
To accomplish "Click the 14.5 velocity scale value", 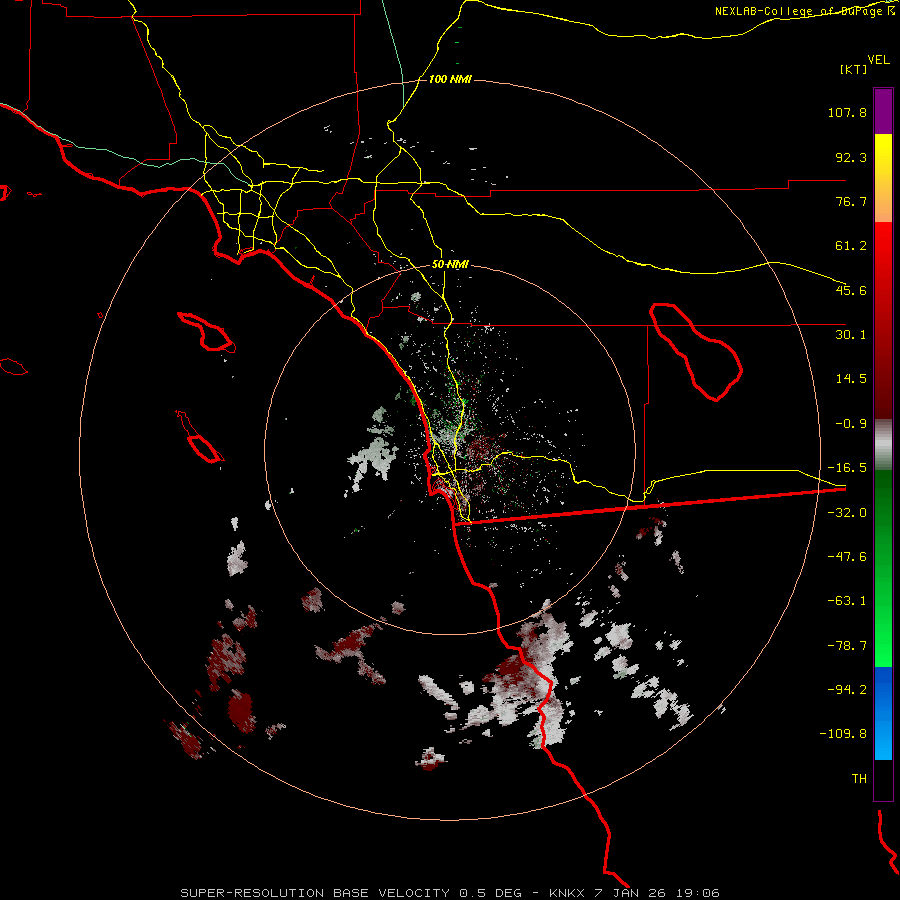I will 851,379.
